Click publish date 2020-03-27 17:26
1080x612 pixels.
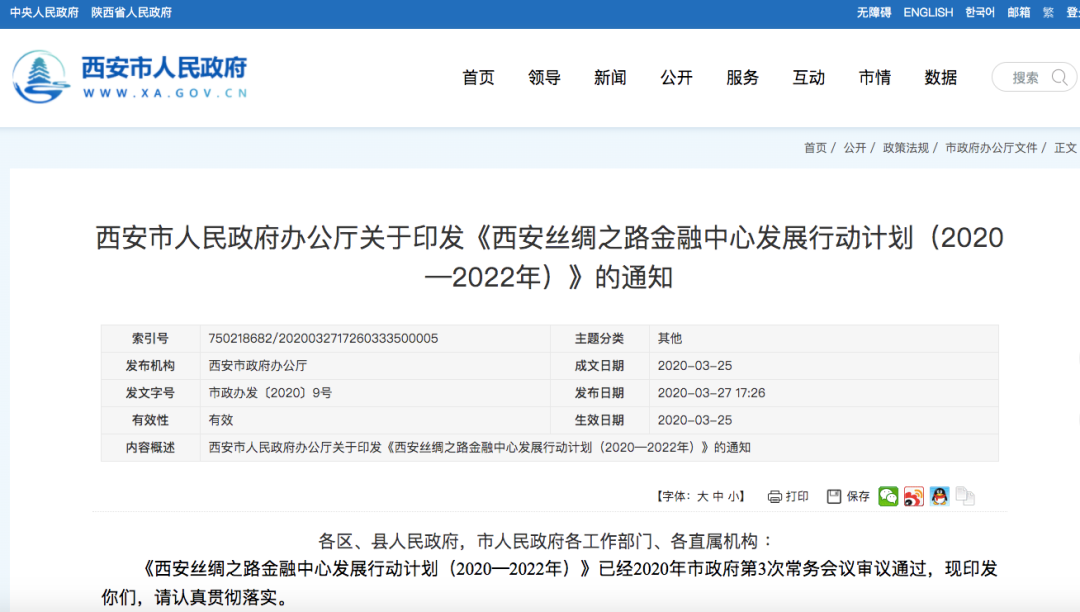[712, 392]
